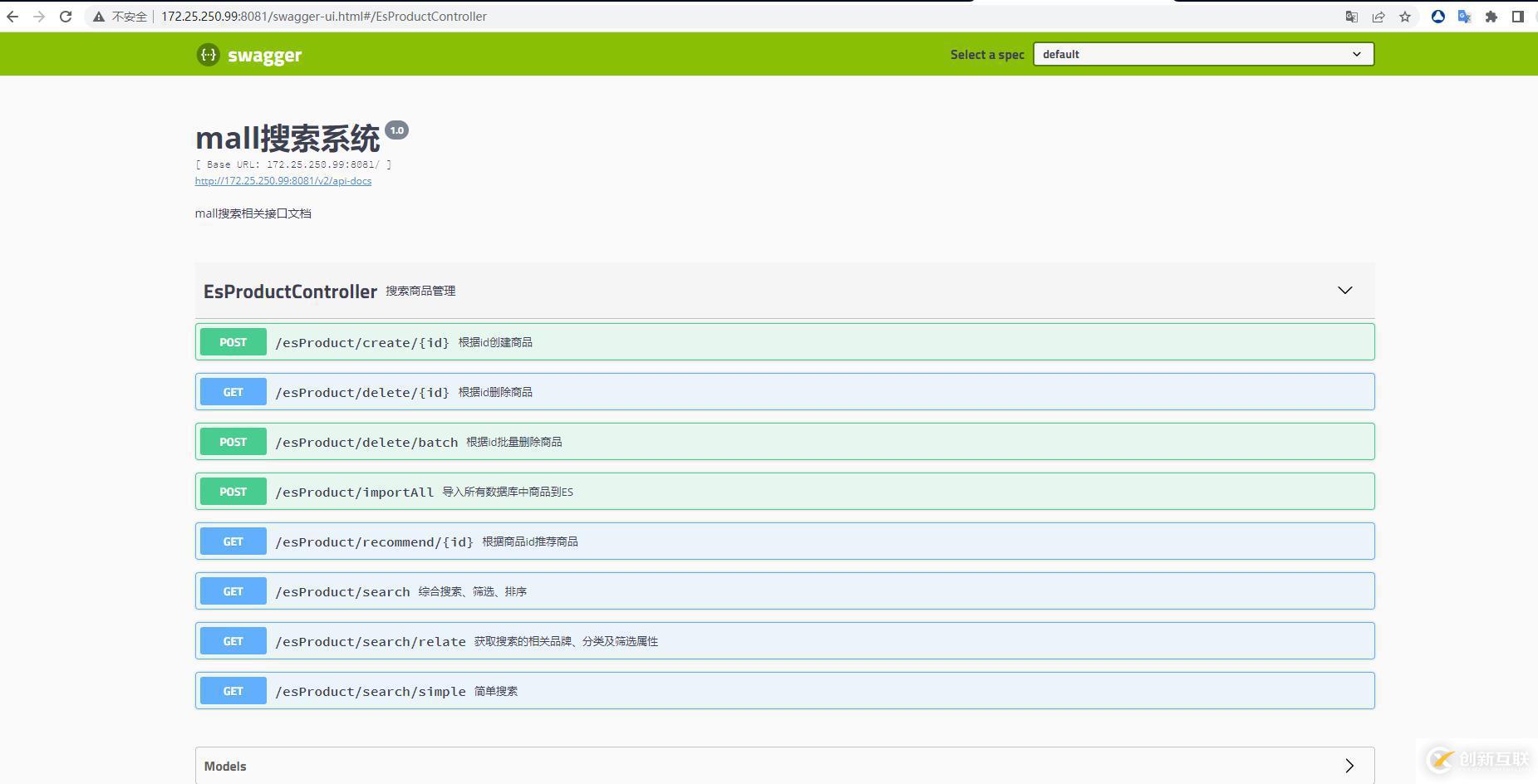Expand the /esProduct/search/simple endpoint path
This screenshot has height=784, width=1538.
tap(371, 692)
